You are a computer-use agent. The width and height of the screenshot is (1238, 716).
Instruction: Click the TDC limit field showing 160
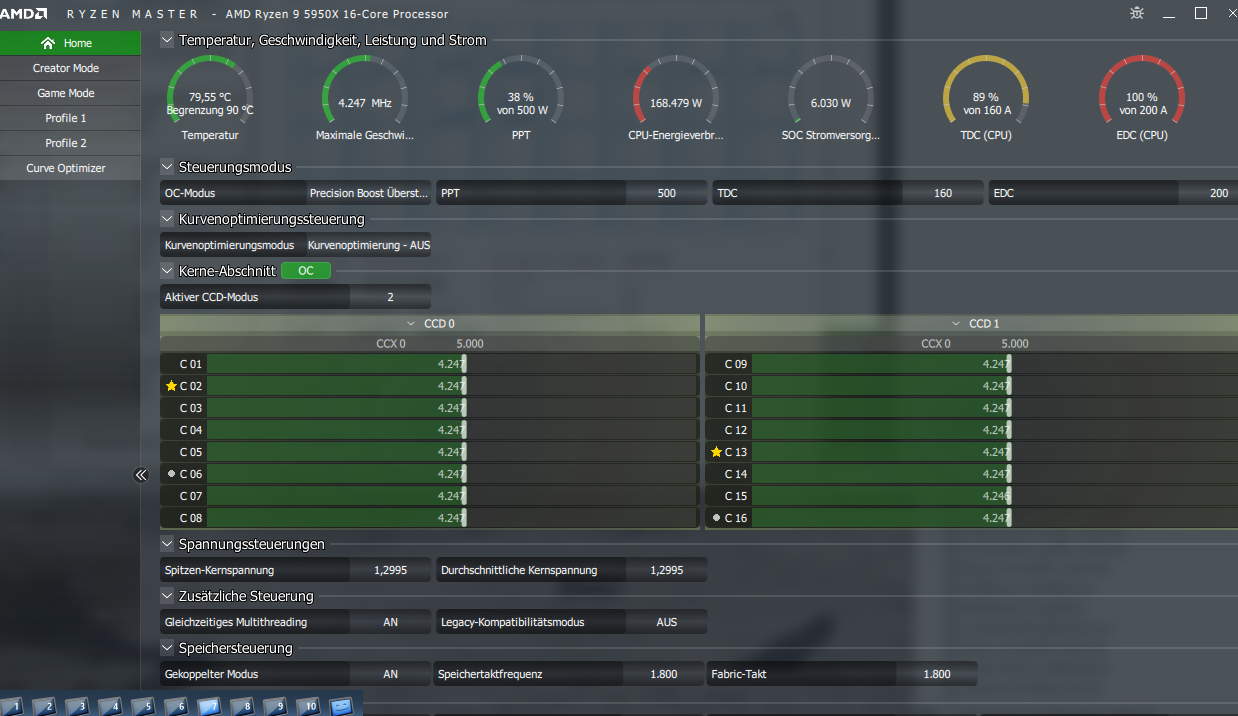[x=943, y=193]
